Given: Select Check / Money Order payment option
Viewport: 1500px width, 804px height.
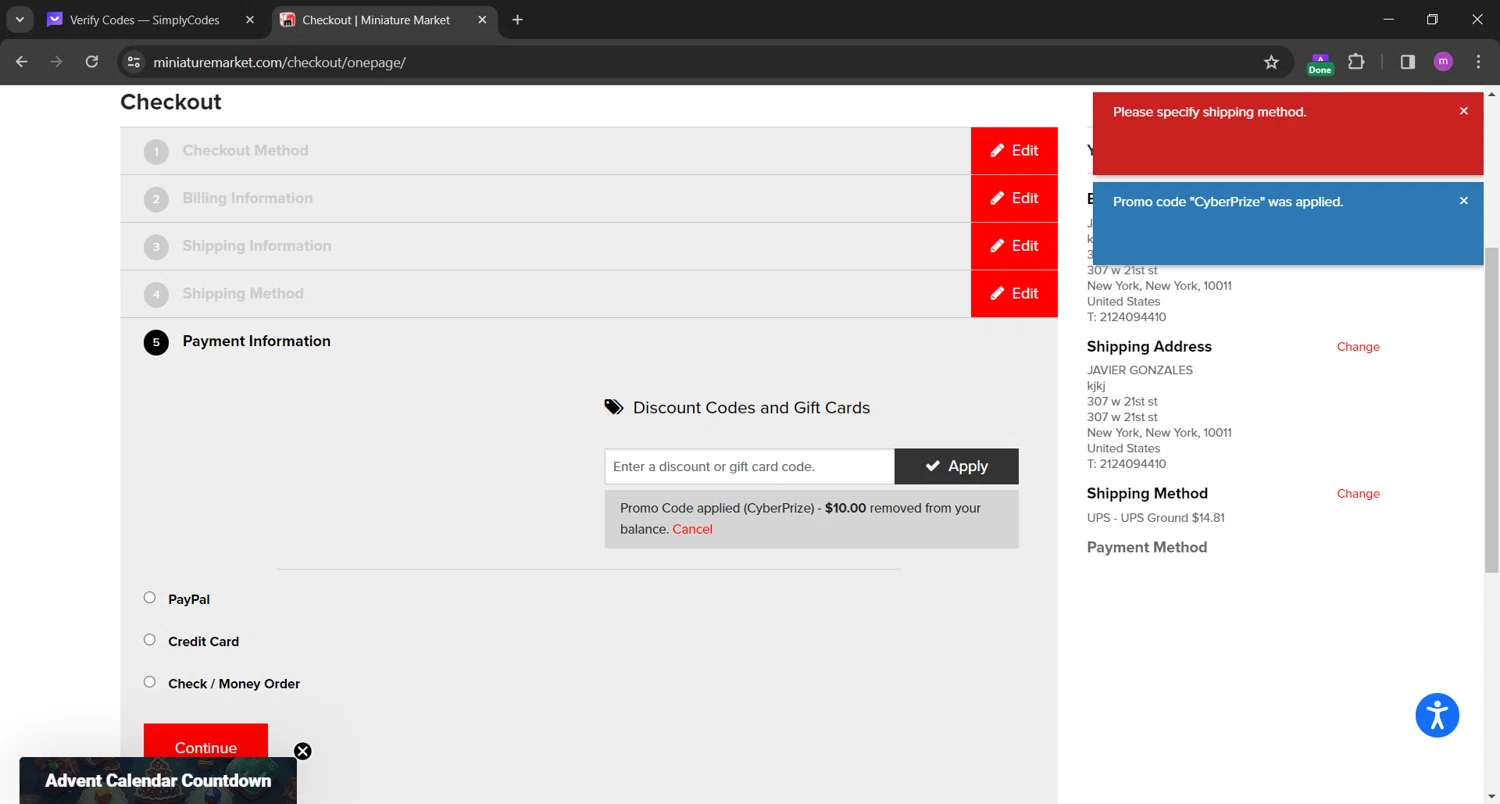Looking at the screenshot, I should point(149,682).
